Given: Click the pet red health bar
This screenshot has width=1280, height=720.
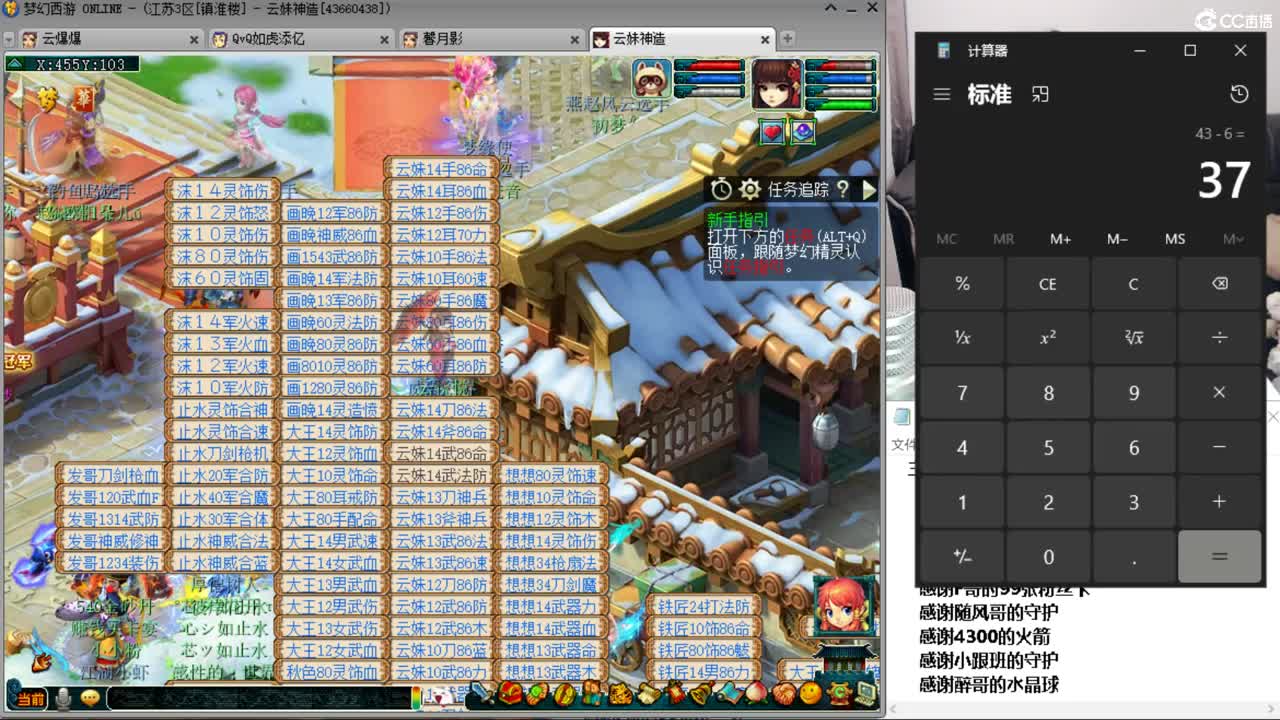Looking at the screenshot, I should 709,66.
